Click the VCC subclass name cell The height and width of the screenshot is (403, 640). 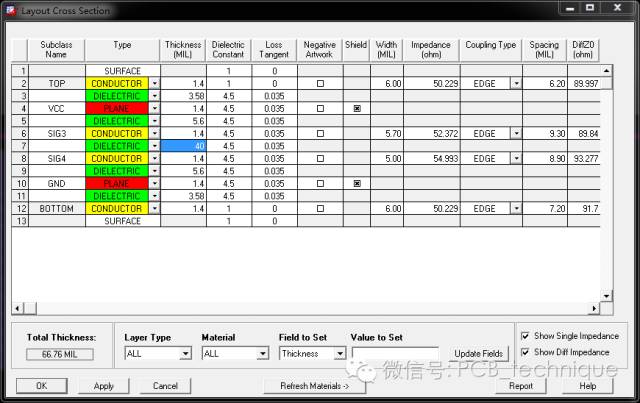pos(57,109)
